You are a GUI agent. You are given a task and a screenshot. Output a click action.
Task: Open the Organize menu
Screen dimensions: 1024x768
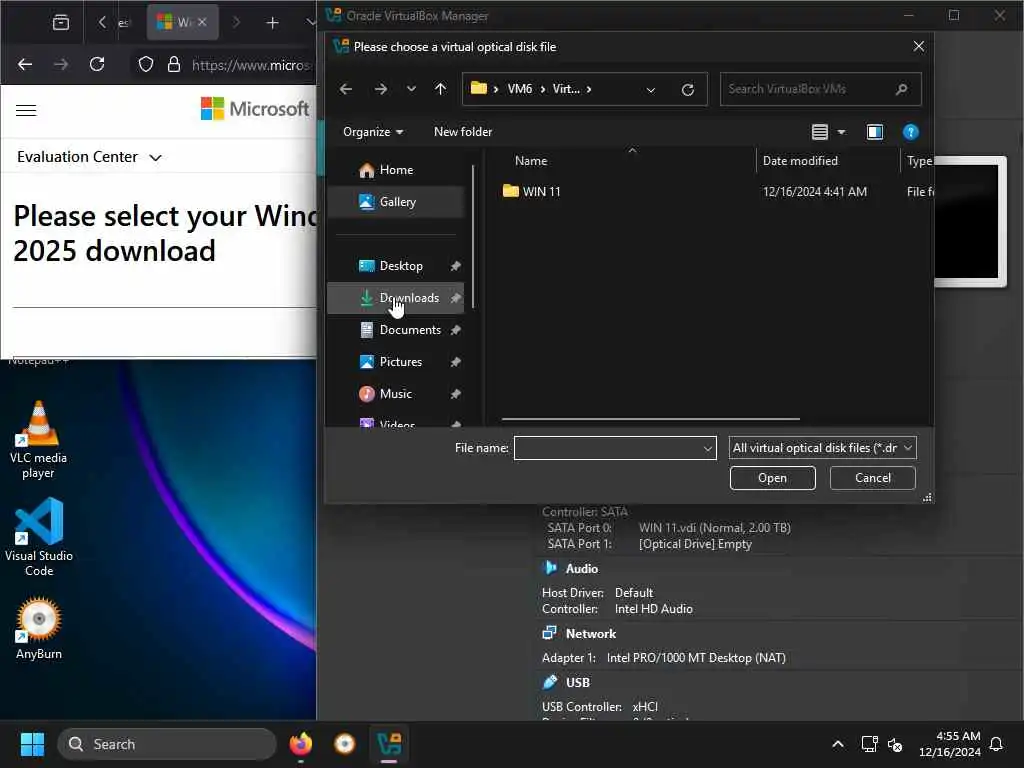tap(373, 132)
